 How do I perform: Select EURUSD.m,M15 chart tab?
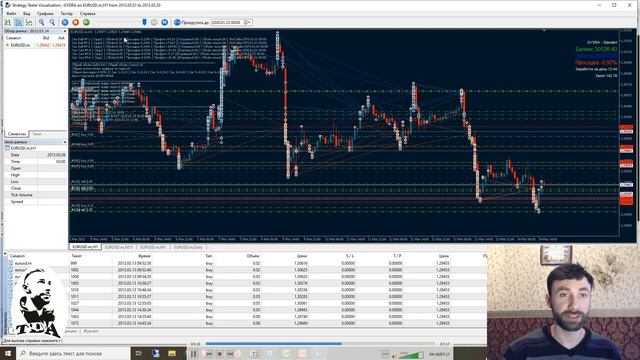(x=119, y=247)
